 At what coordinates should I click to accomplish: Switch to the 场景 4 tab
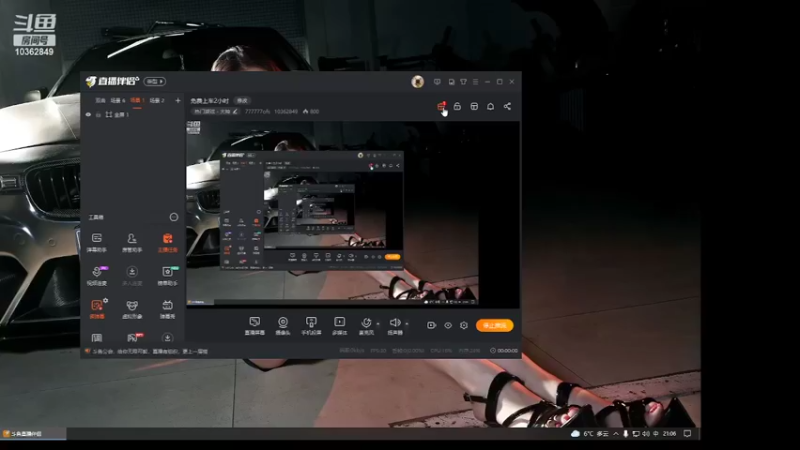(x=118, y=101)
